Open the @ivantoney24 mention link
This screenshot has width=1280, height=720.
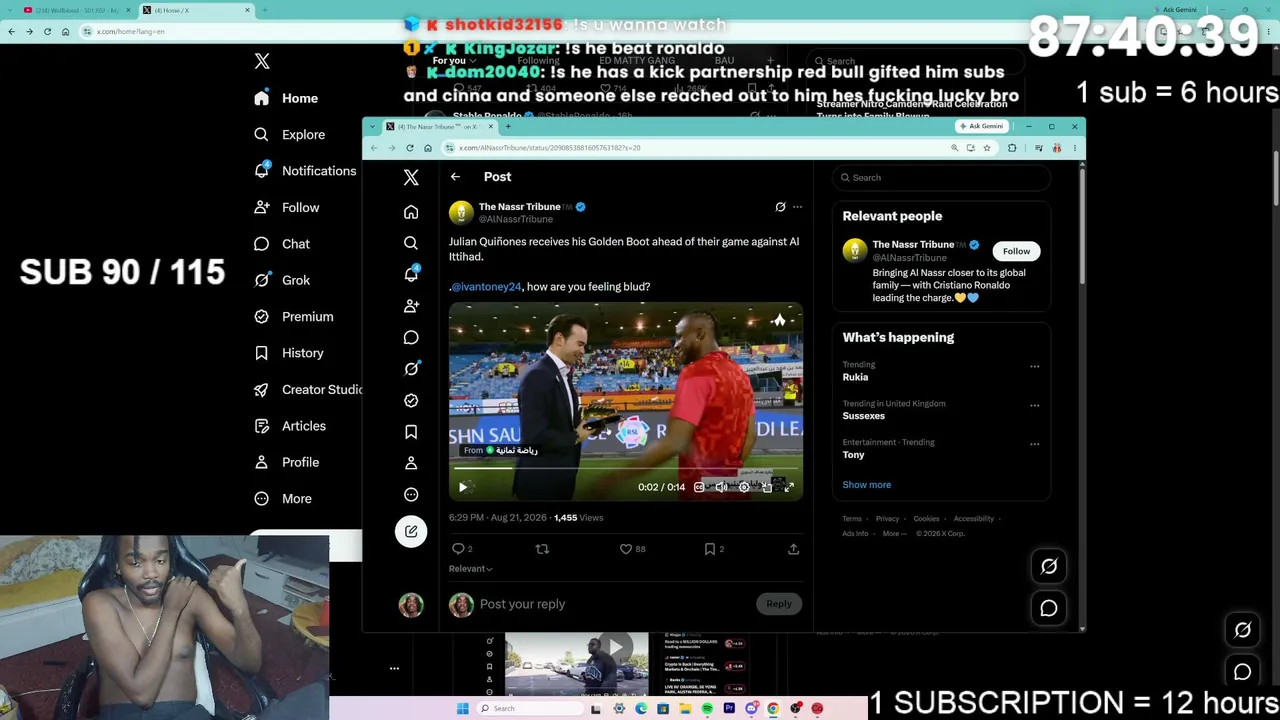(x=486, y=287)
